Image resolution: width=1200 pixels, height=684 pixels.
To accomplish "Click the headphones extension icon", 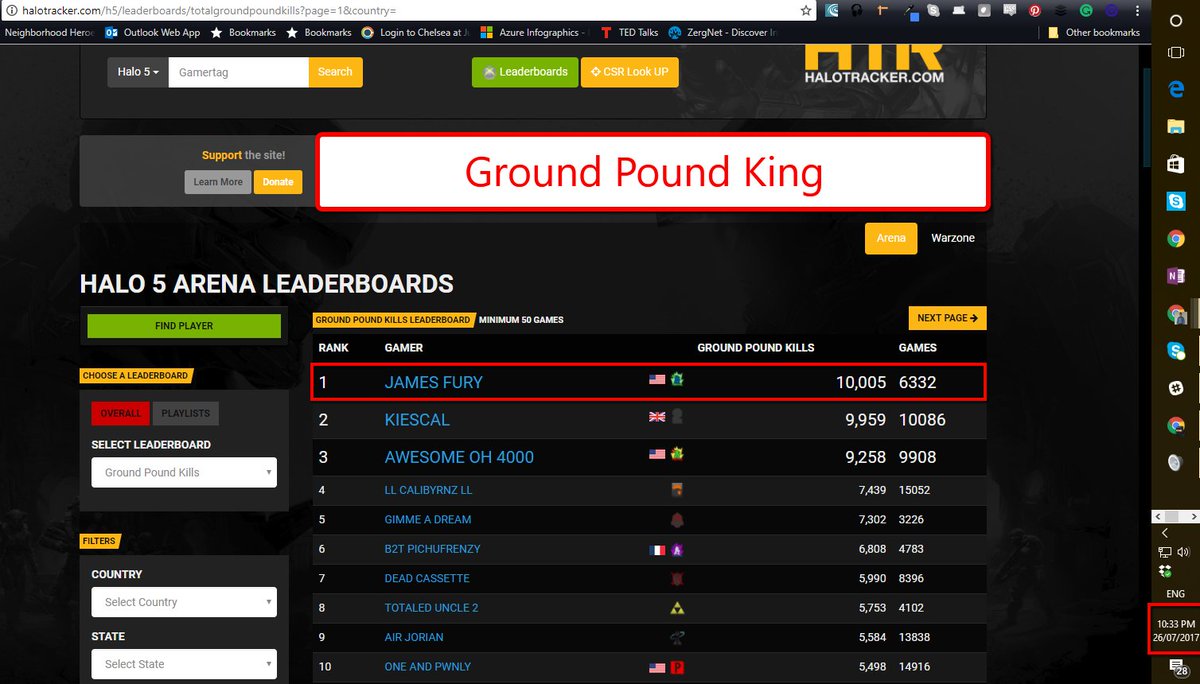I will [857, 10].
